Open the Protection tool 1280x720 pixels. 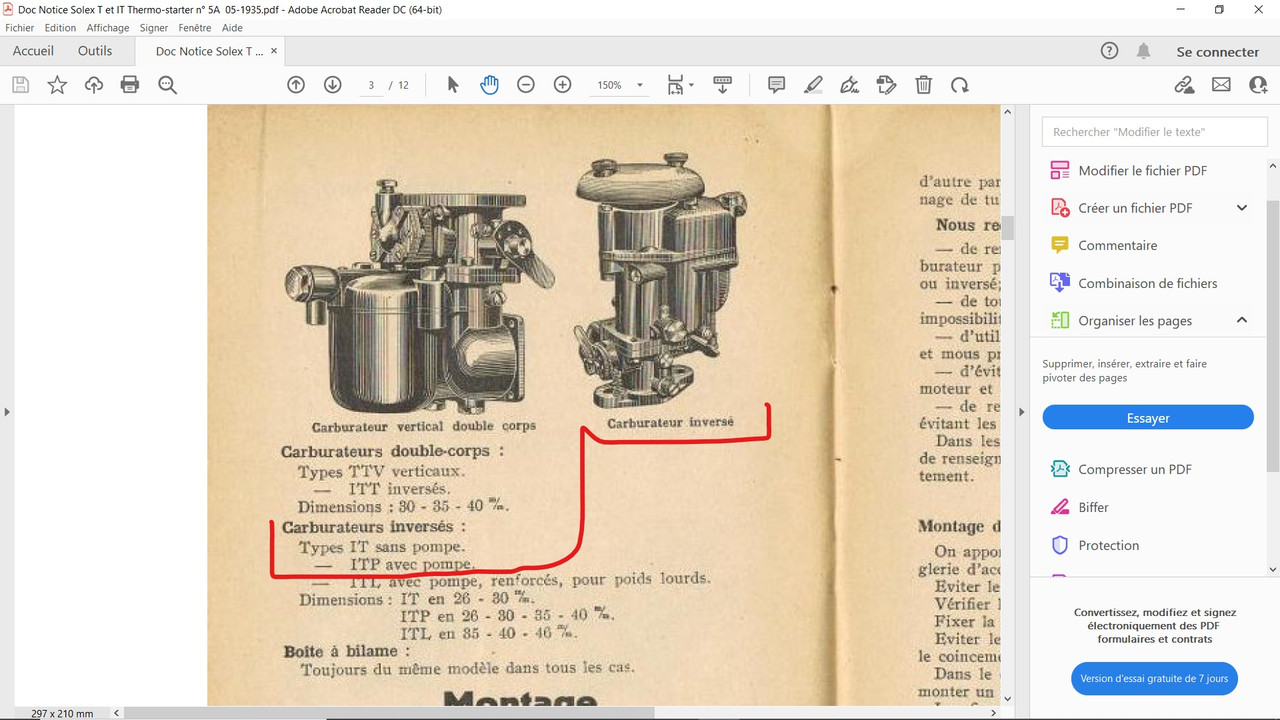coord(1108,546)
